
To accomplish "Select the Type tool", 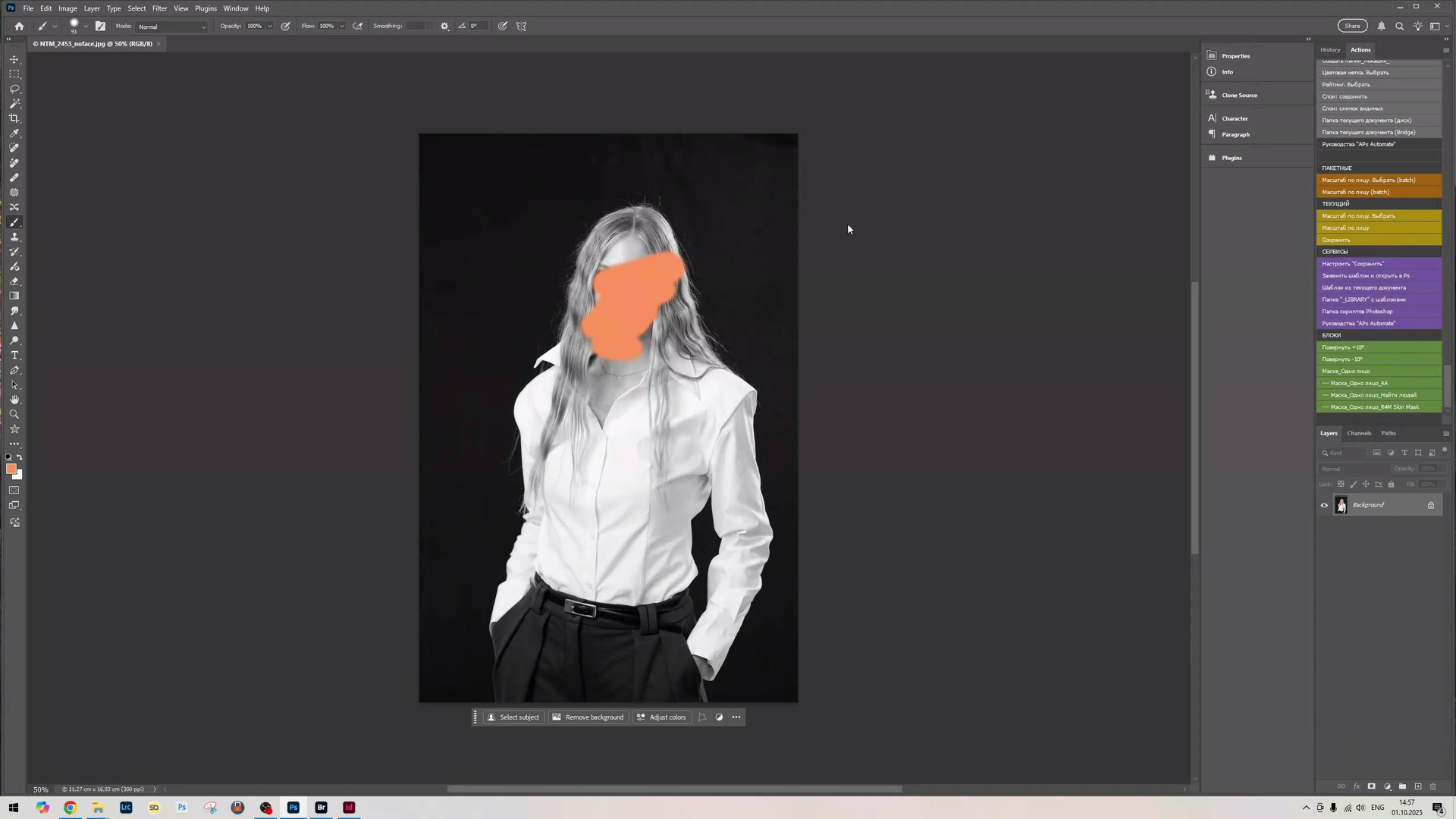I will [14, 356].
